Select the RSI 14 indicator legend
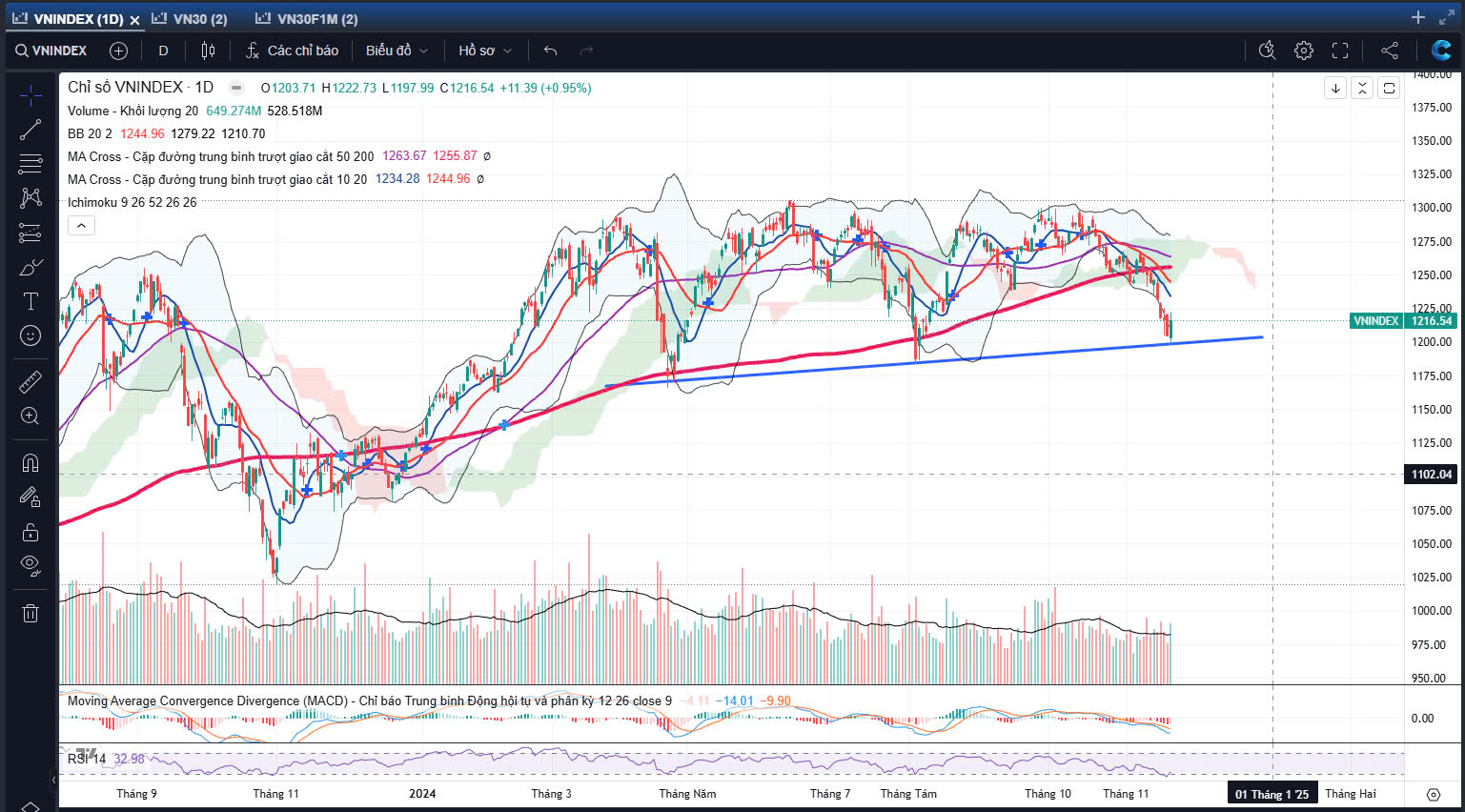The width and height of the screenshot is (1465, 812). 87,759
